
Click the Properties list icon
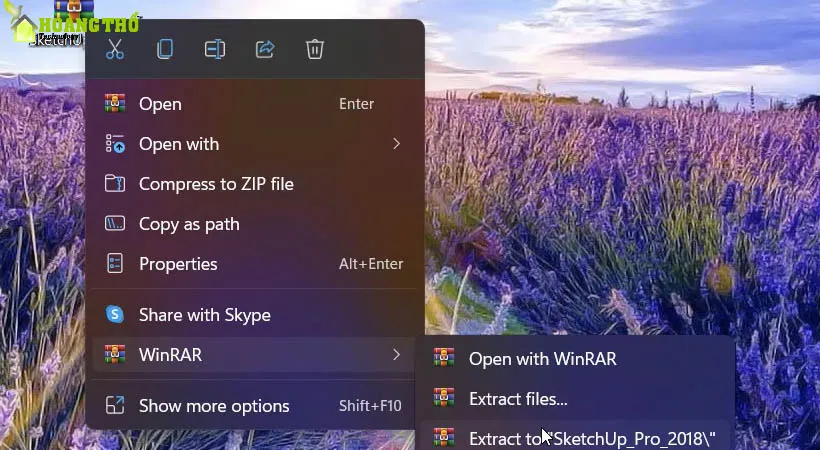(x=115, y=264)
